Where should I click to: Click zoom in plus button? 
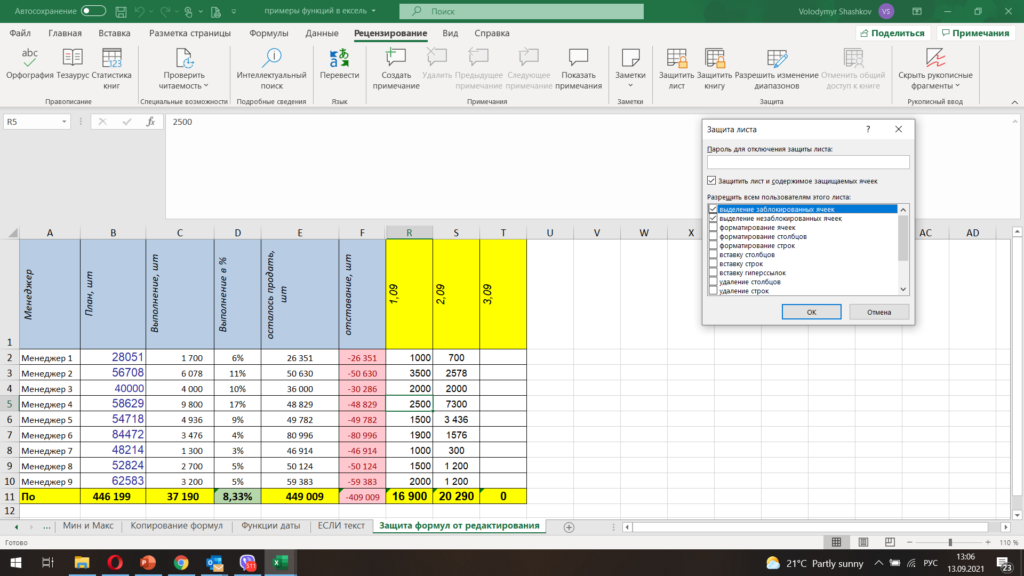point(988,542)
